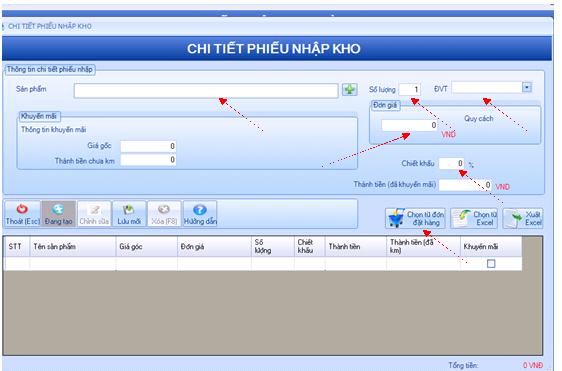Click the Sản phẩm input field

pos(206,91)
